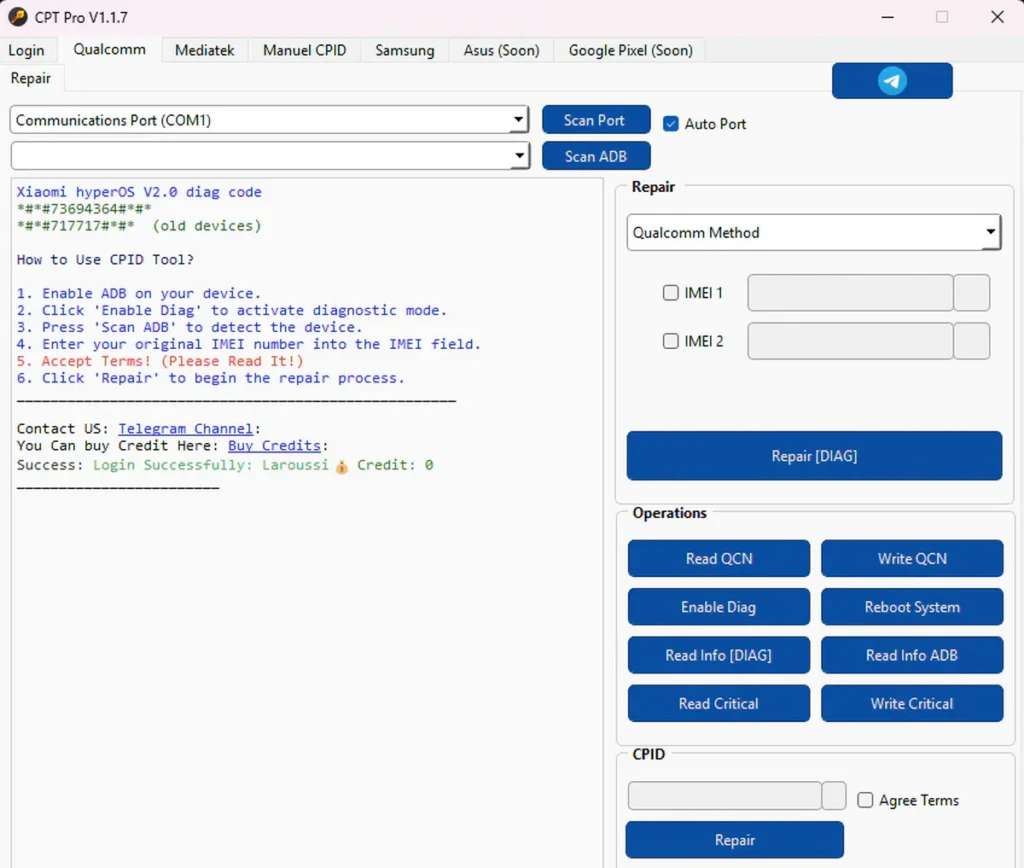Click the '*#*#73694364#*#*' diag code text
This screenshot has width=1024, height=868.
click(x=84, y=209)
